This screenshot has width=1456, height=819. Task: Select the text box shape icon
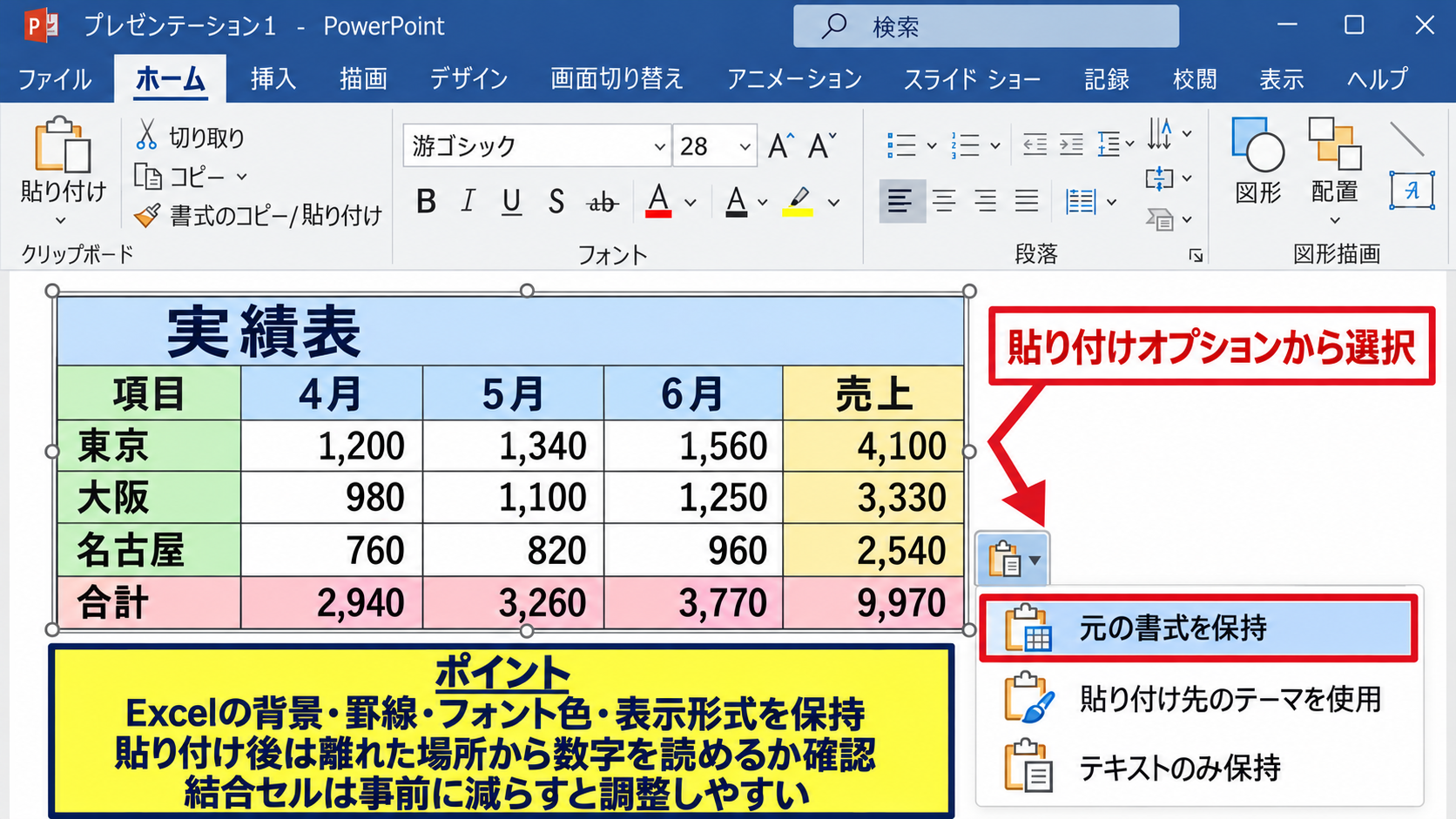[1411, 191]
